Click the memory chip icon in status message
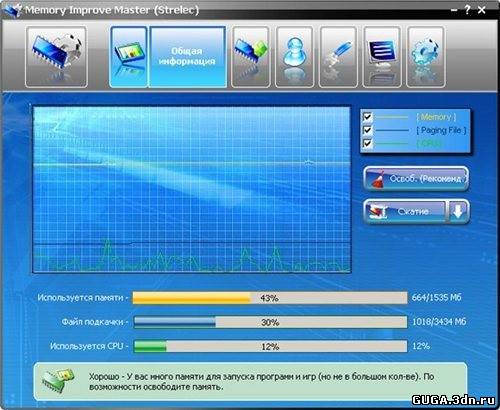Image resolution: width=500 pixels, height=410 pixels. [x=58, y=380]
